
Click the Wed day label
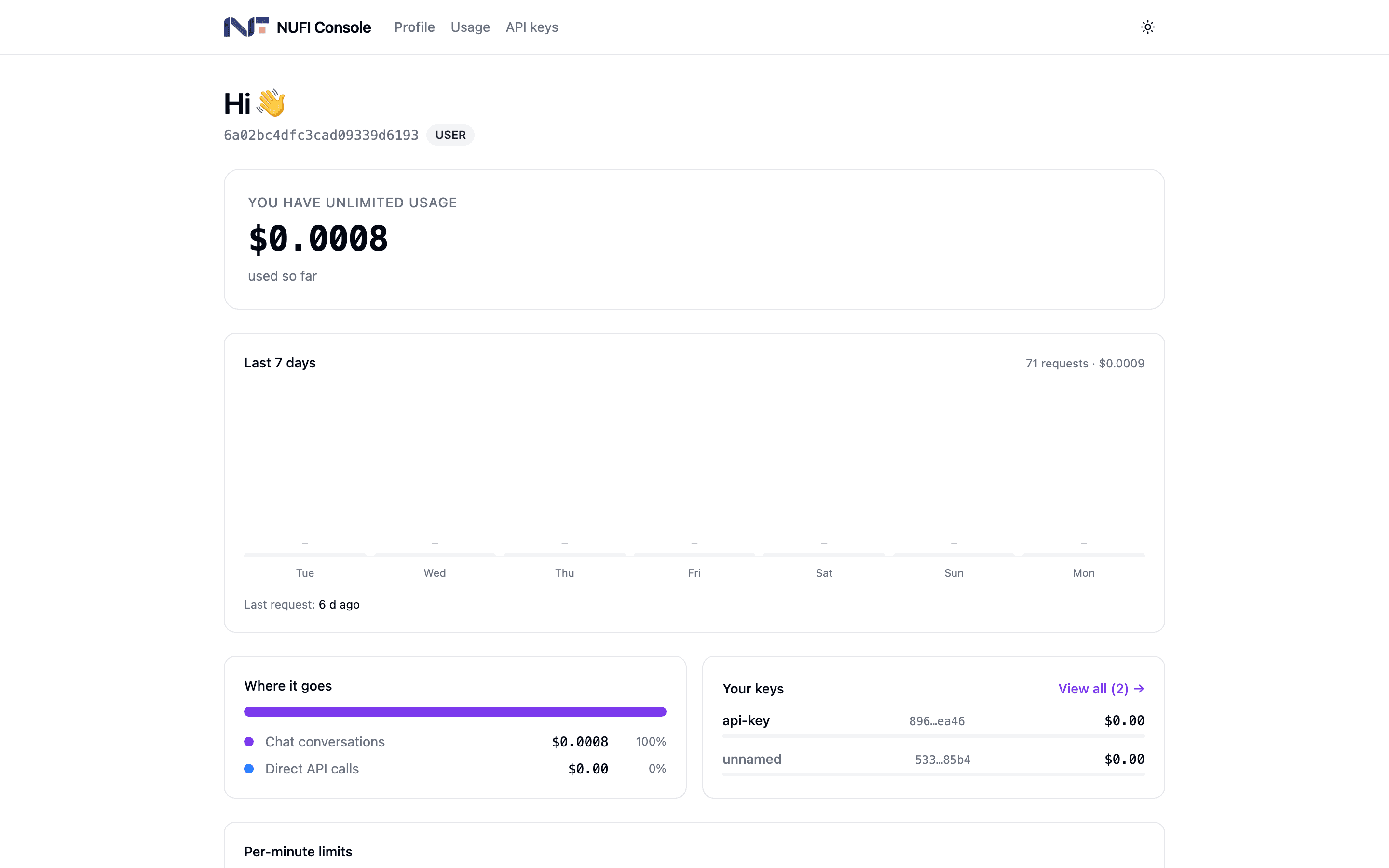(435, 573)
